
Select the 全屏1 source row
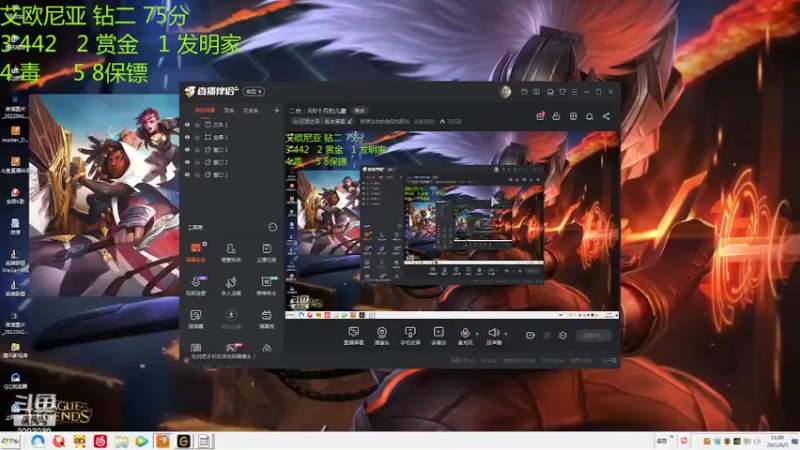click(232, 137)
